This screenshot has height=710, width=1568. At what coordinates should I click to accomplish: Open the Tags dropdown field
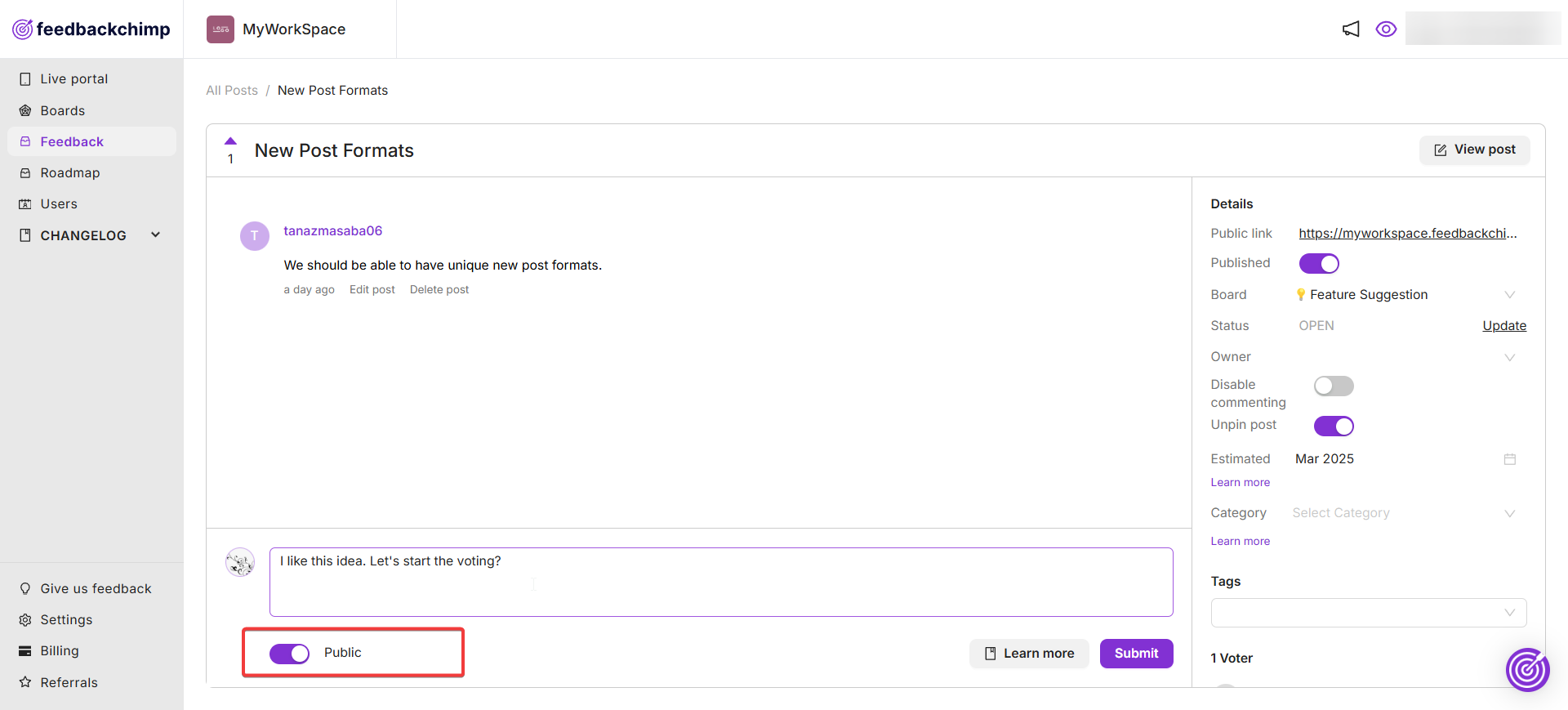pos(1369,613)
